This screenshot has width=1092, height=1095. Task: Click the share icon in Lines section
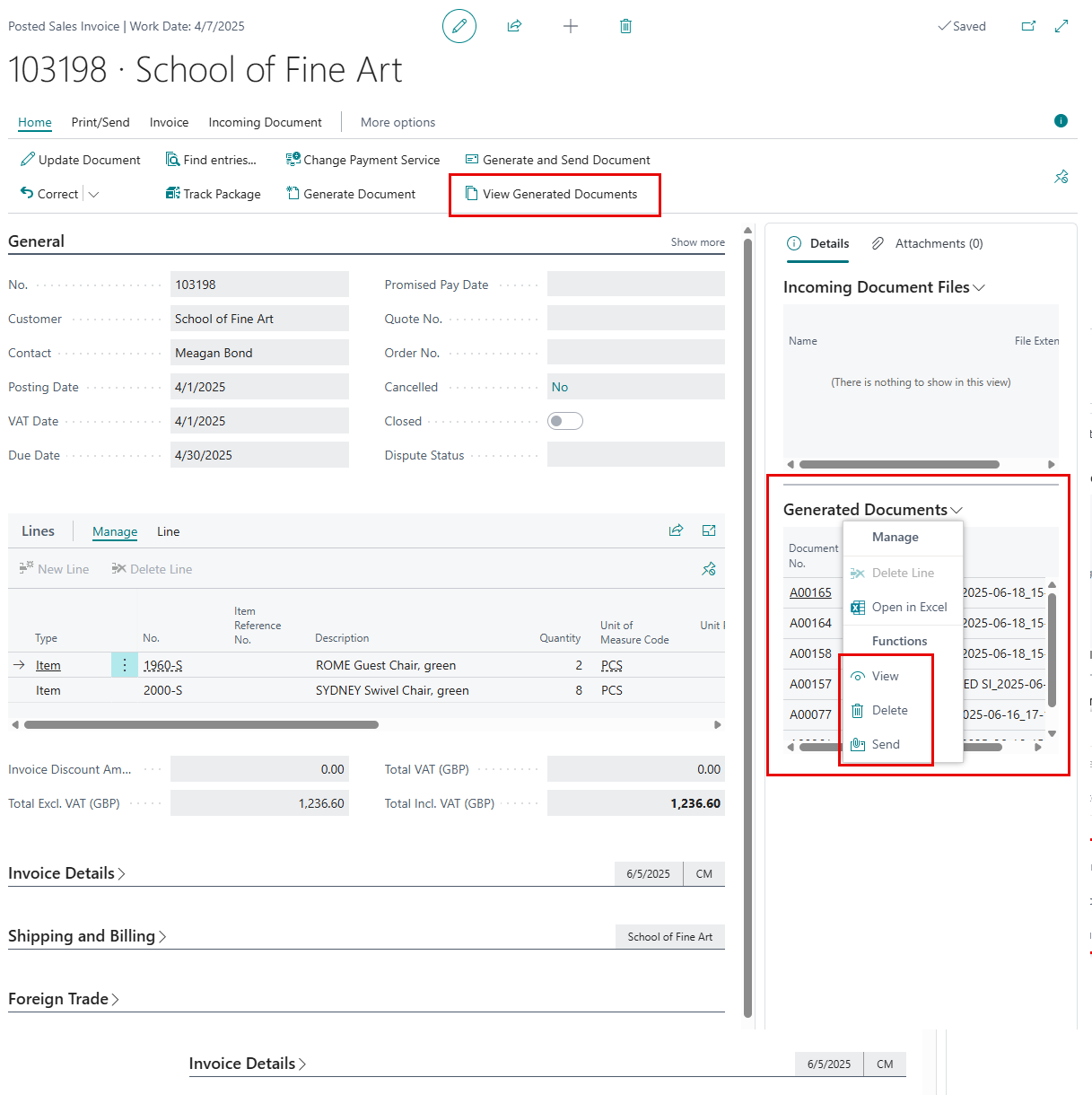[676, 530]
